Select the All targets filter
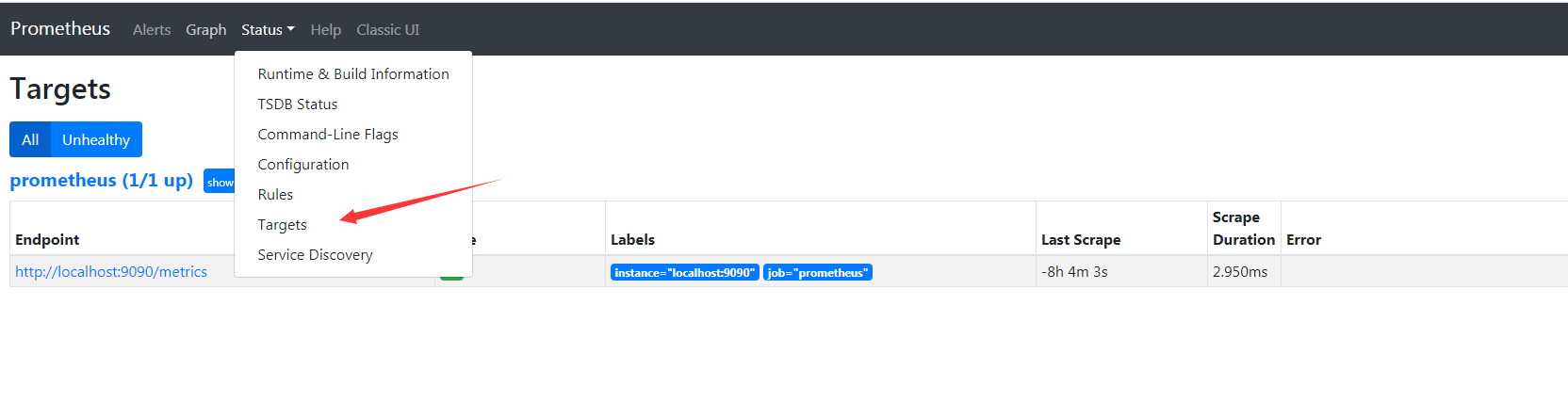 [x=30, y=139]
